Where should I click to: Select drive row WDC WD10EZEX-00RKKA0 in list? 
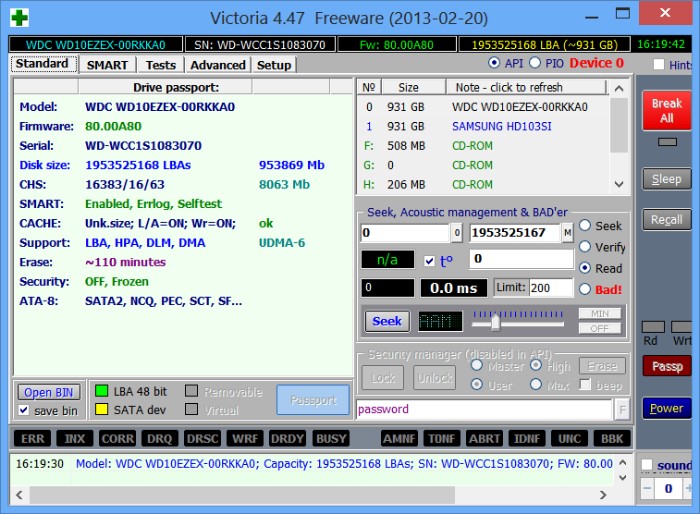tap(483, 107)
